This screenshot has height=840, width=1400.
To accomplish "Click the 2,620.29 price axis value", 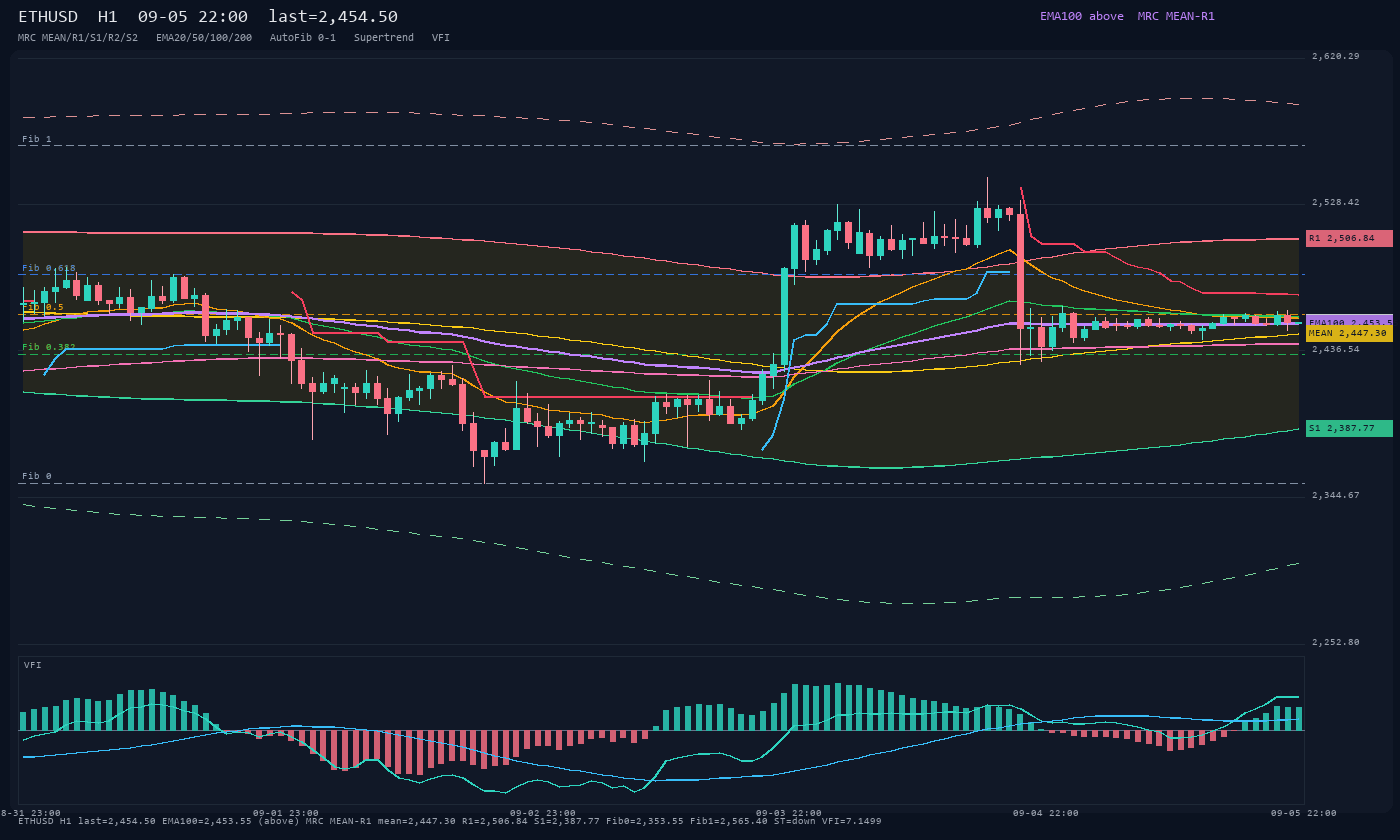I will pos(1336,56).
